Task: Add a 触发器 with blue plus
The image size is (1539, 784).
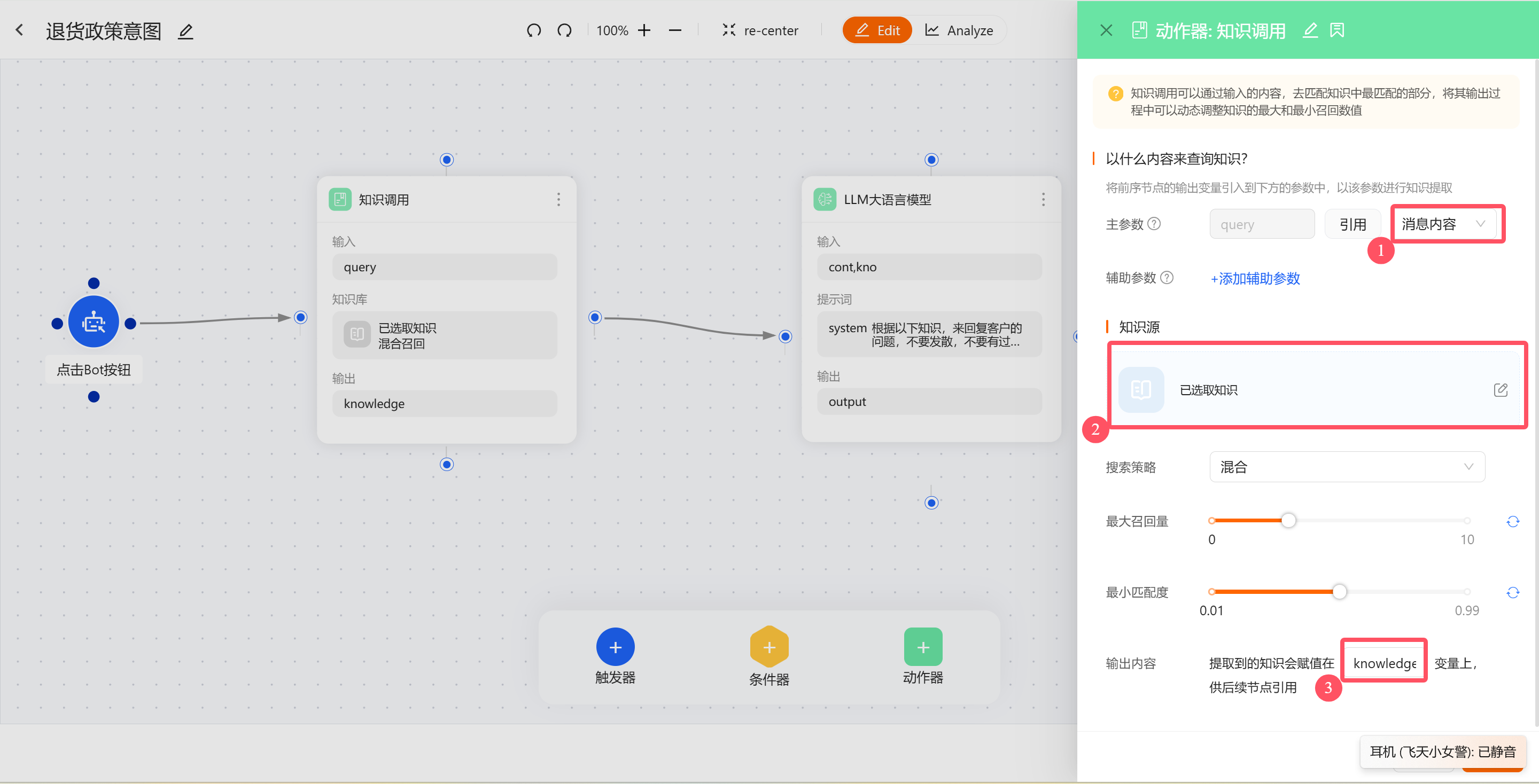Action: [616, 647]
